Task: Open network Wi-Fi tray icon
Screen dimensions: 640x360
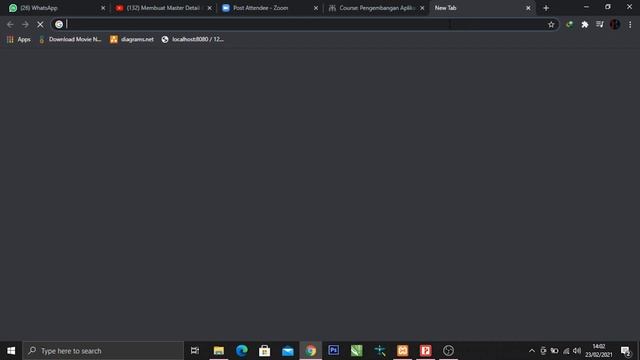Action: tap(566, 351)
